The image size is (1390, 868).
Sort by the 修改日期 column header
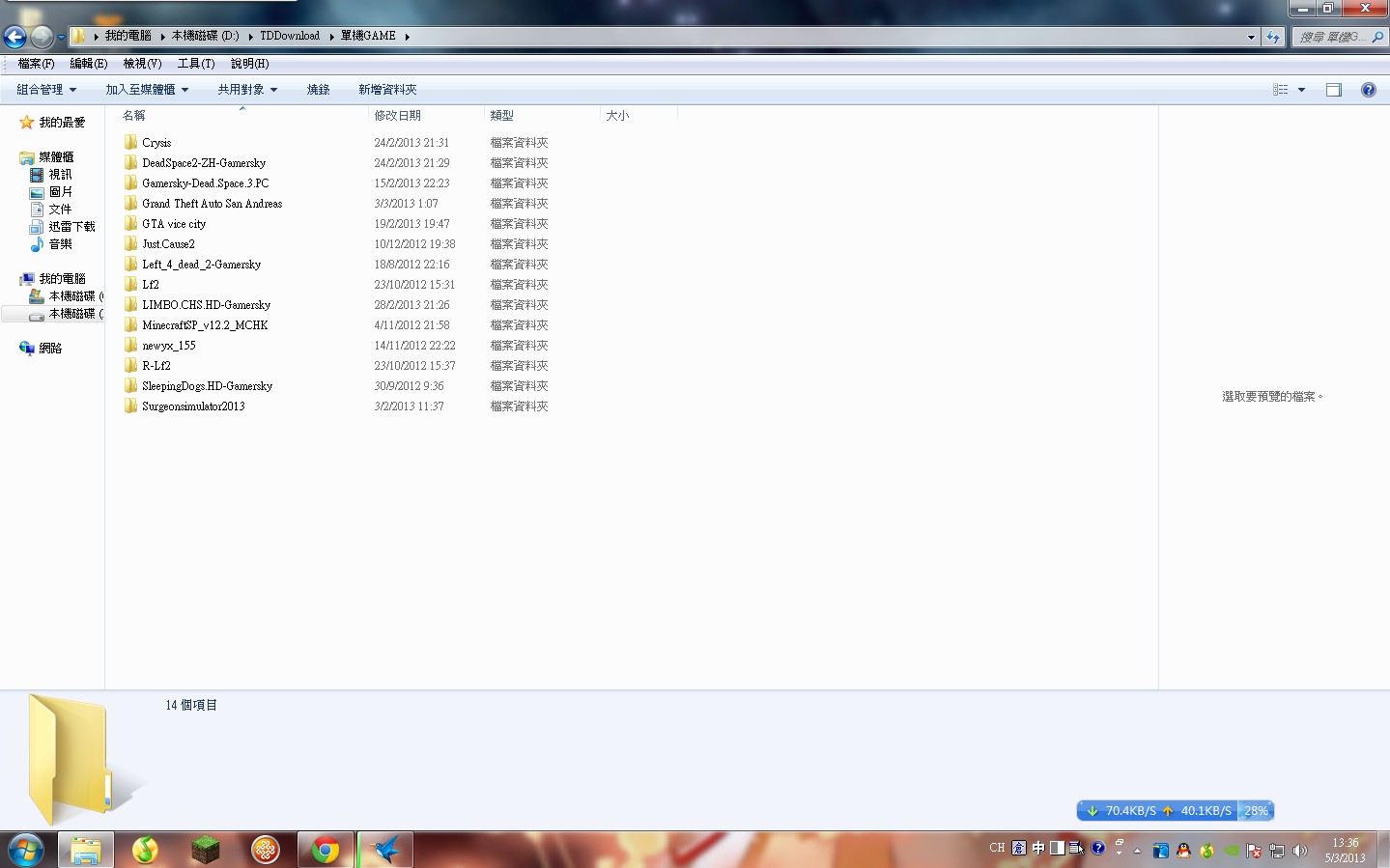point(397,116)
